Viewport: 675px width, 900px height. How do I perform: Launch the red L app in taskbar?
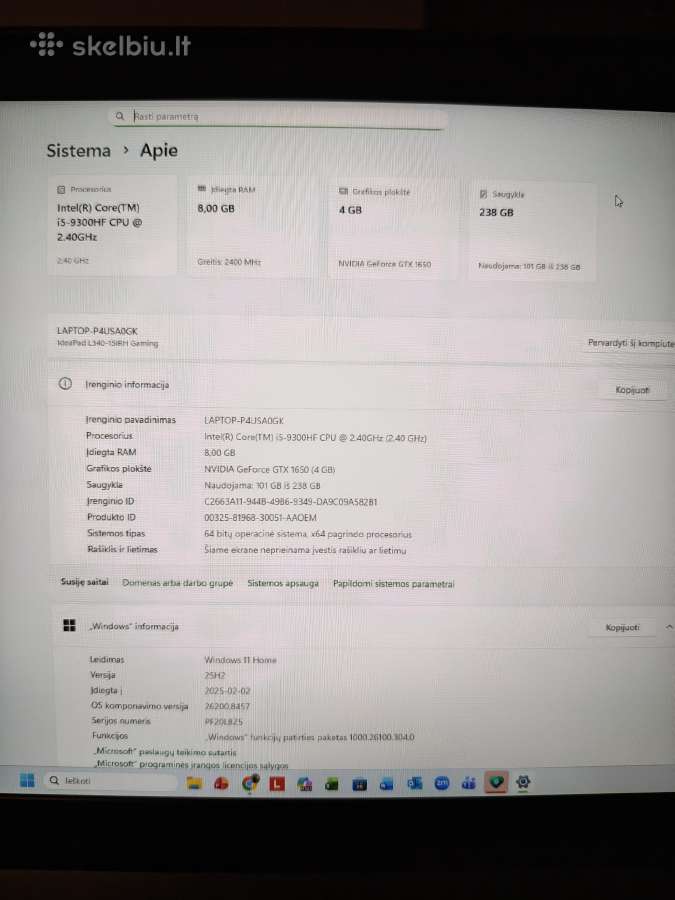277,783
